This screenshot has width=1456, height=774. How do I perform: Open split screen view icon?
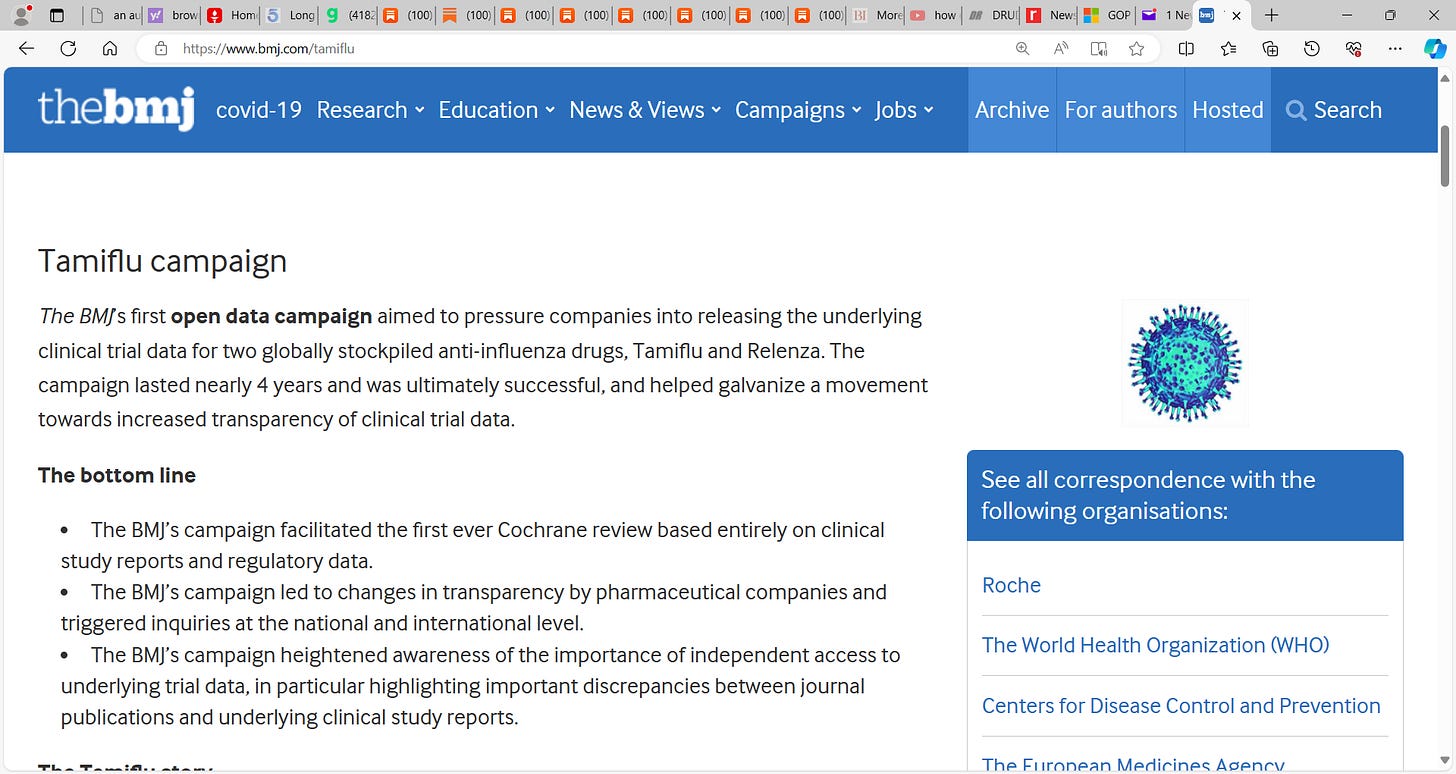(1186, 48)
